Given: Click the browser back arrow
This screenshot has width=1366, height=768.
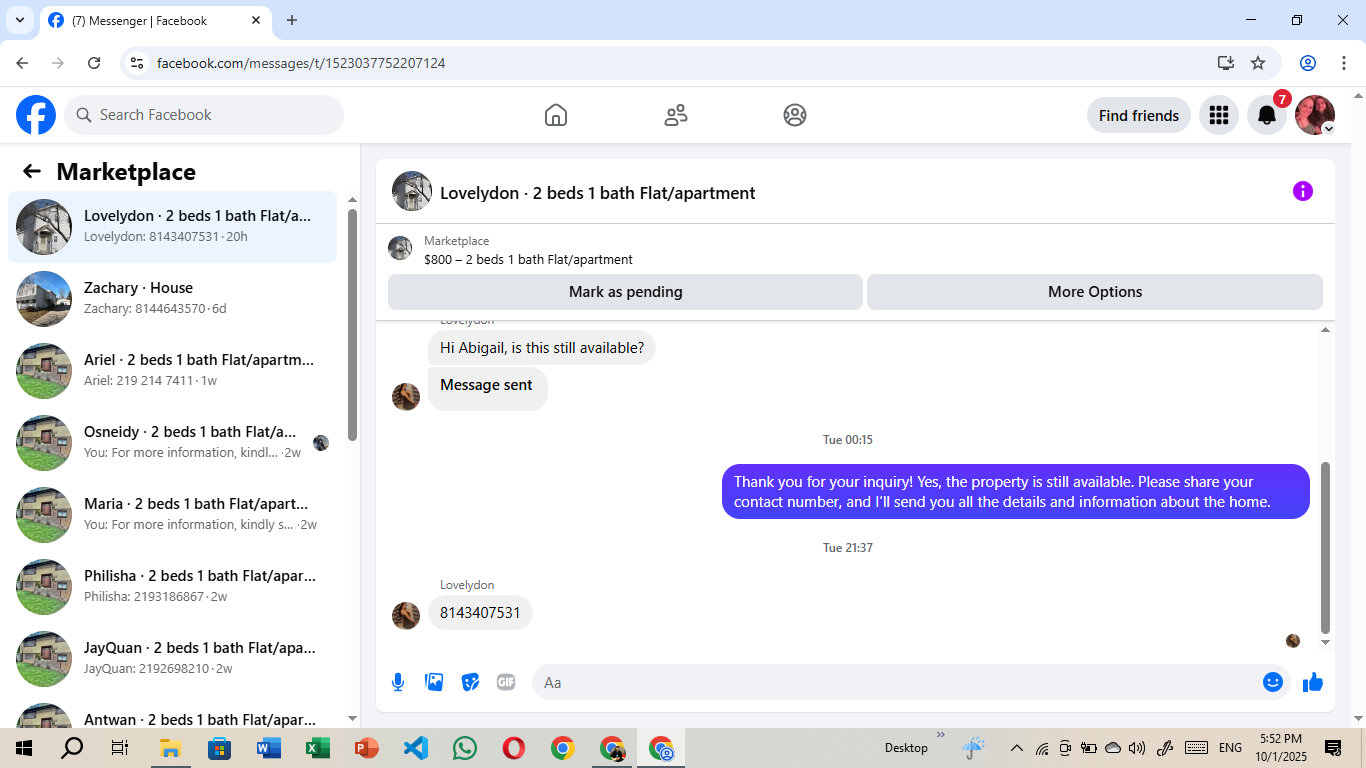Looking at the screenshot, I should tap(22, 63).
